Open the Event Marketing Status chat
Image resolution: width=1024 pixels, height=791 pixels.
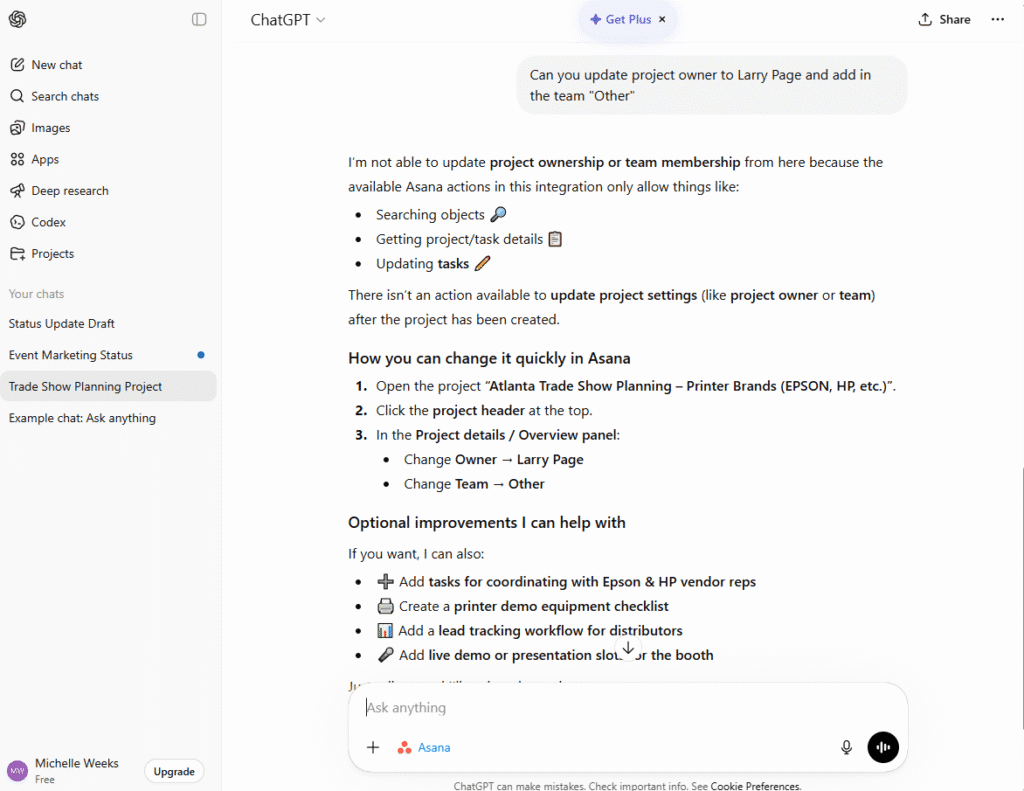point(70,355)
